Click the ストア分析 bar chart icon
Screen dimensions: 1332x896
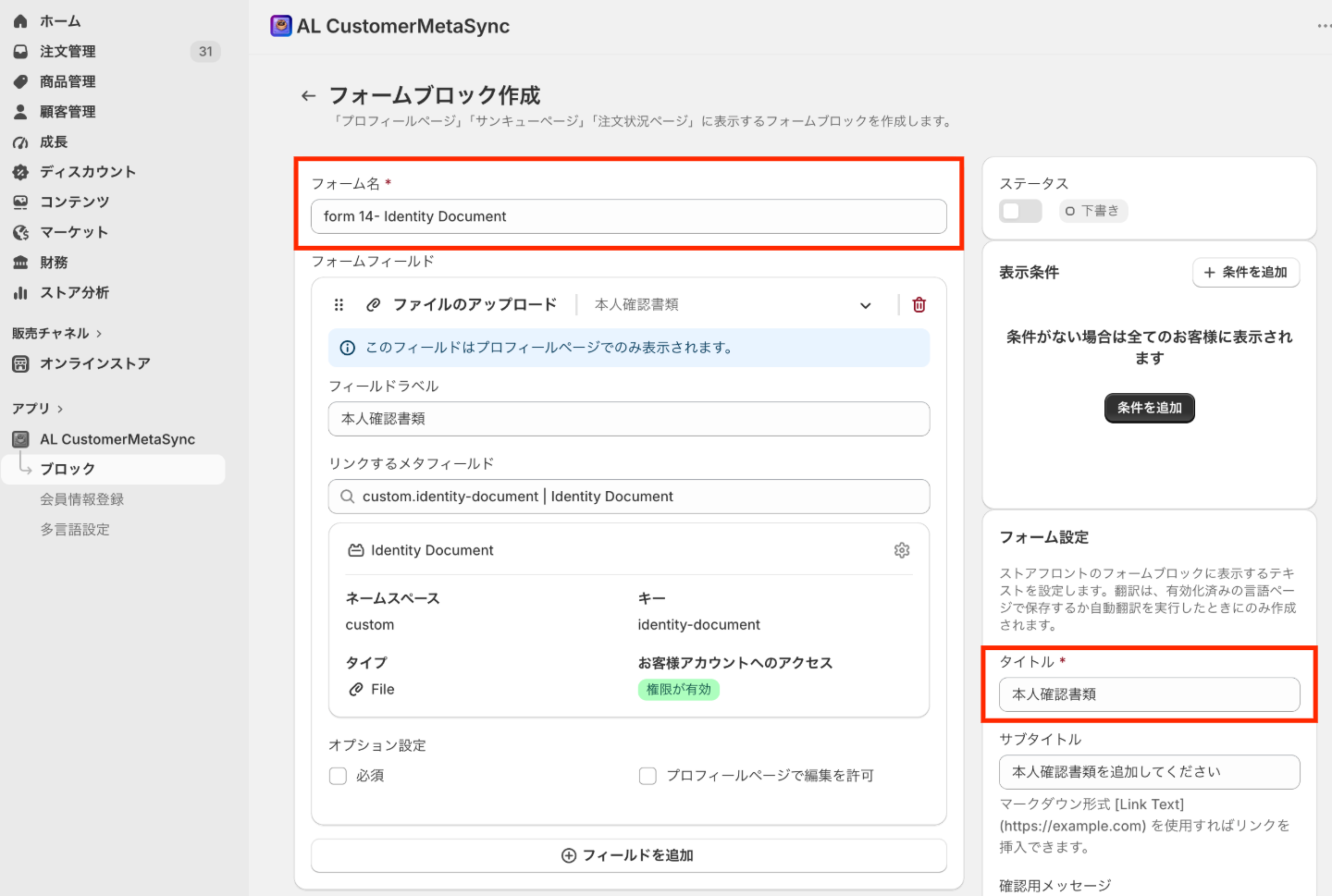pyautogui.click(x=20, y=292)
